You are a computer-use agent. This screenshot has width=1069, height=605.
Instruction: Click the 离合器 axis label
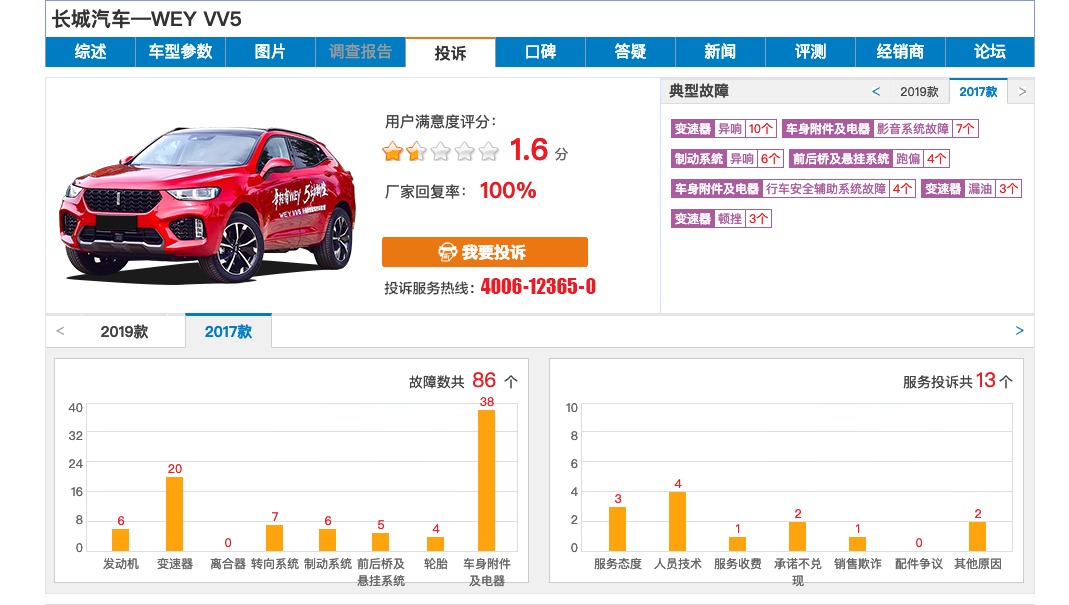click(228, 564)
